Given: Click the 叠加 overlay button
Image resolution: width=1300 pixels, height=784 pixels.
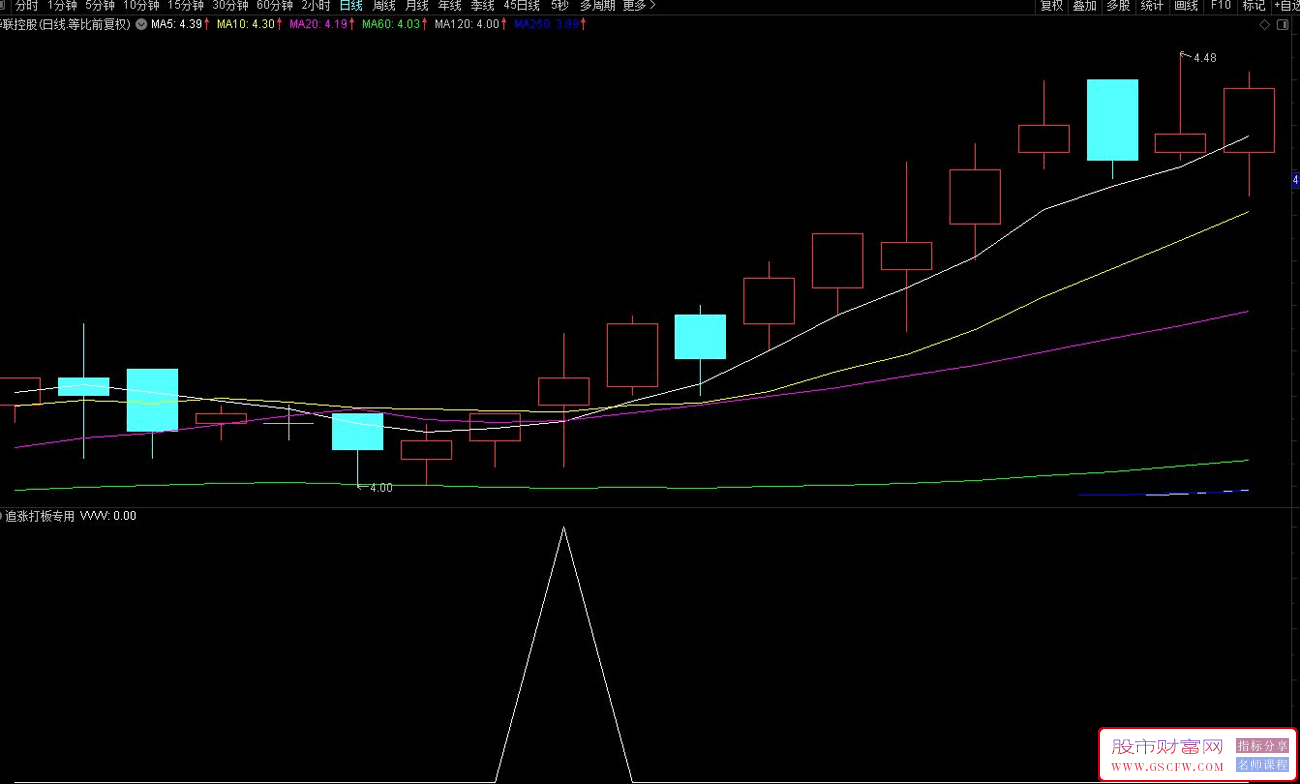Looking at the screenshot, I should click(x=1084, y=6).
